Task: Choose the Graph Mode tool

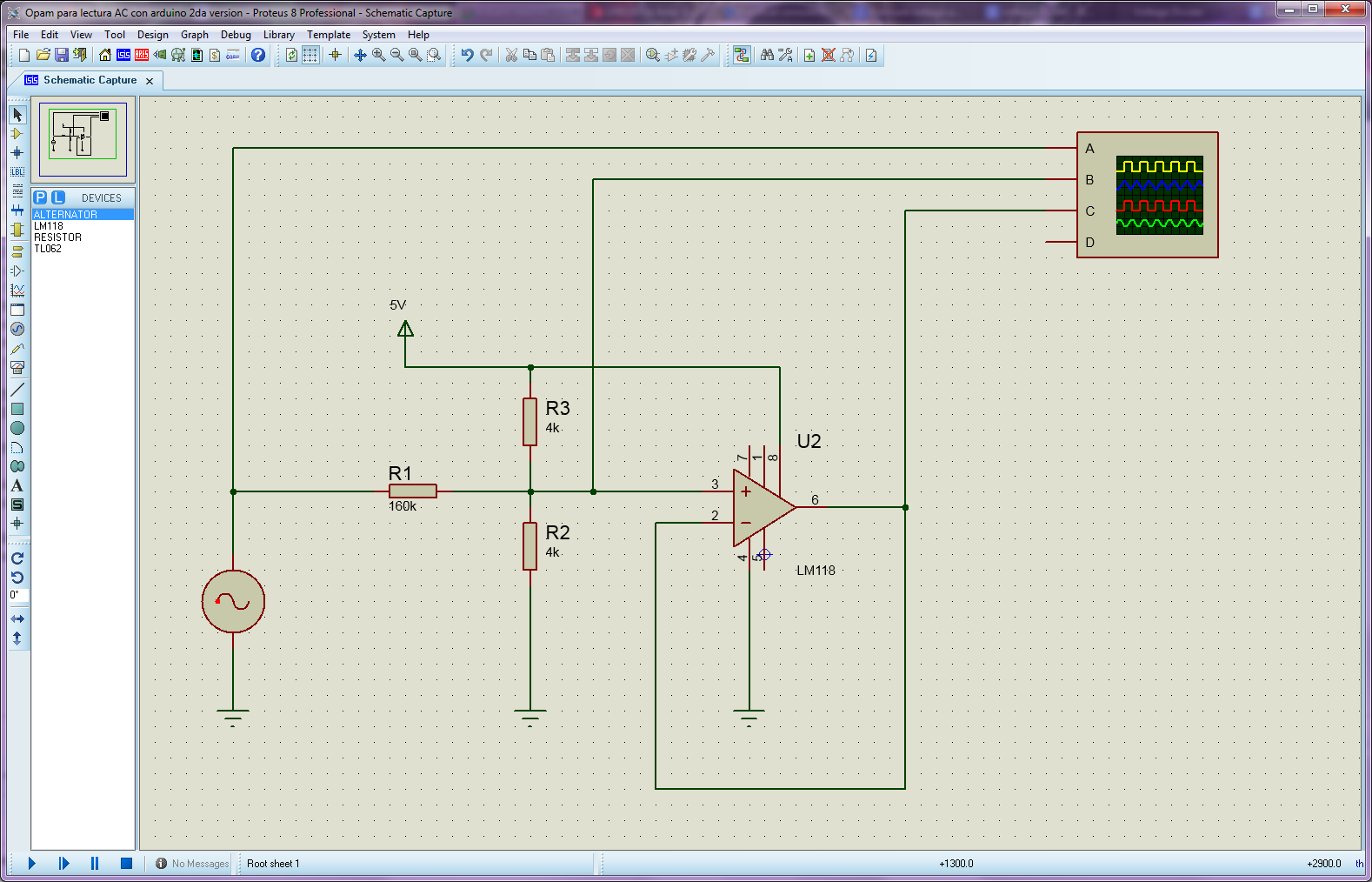Action: point(17,291)
